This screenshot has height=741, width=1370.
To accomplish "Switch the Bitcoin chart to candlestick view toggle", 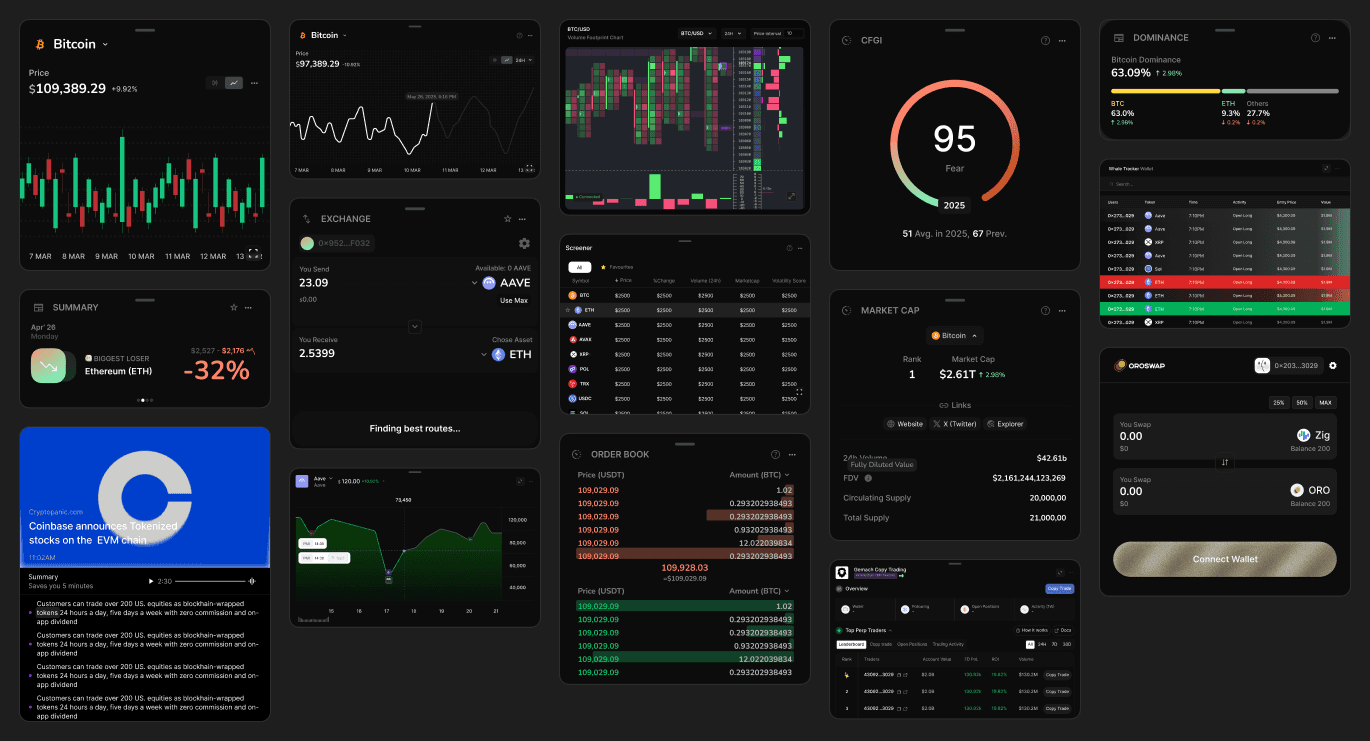I will [215, 83].
